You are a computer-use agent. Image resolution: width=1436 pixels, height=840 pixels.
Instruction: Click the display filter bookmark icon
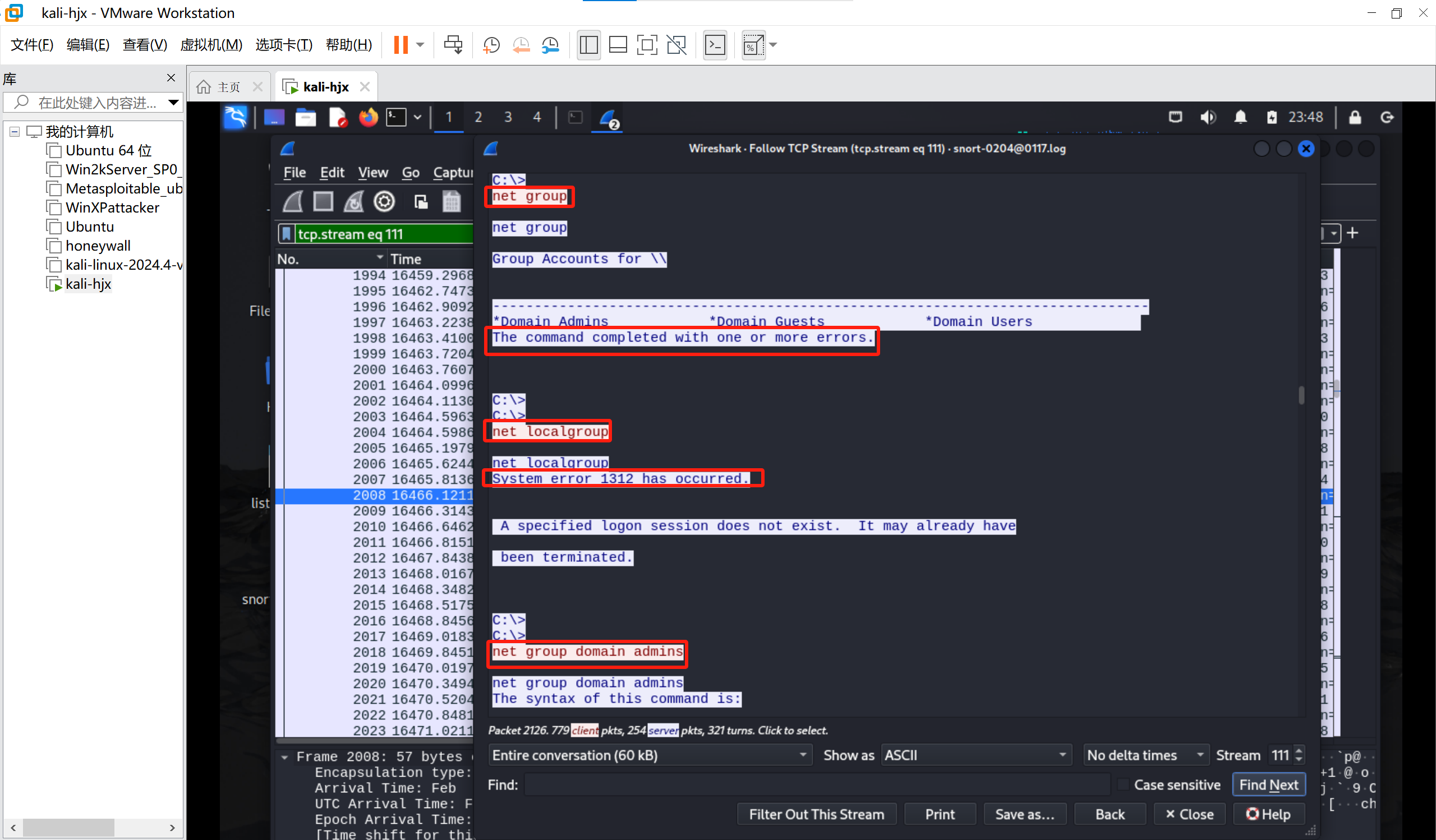[286, 234]
